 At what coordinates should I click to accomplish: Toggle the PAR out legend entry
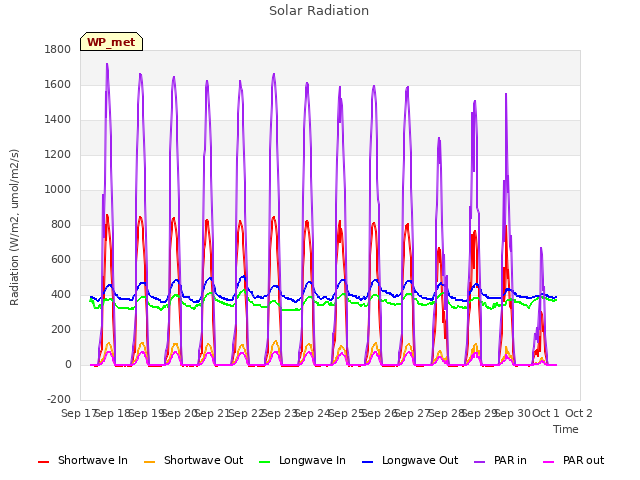coord(573,460)
